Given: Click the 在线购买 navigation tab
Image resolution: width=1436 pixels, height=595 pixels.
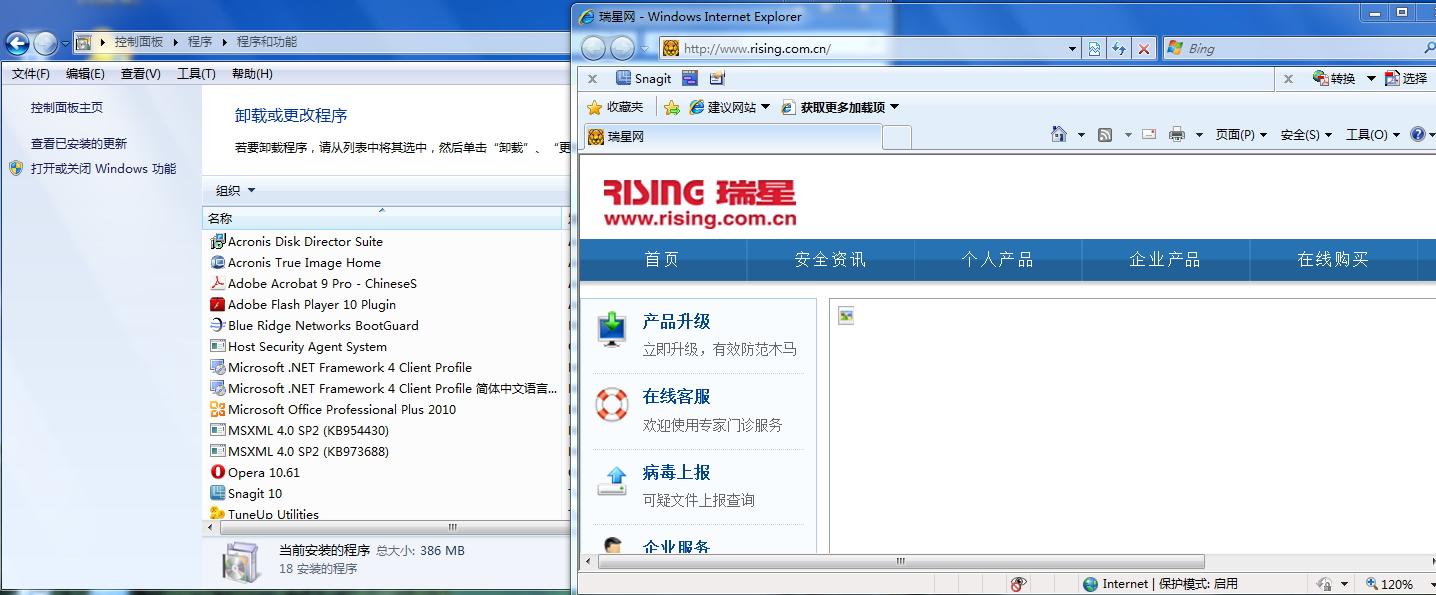Looking at the screenshot, I should (x=1333, y=260).
